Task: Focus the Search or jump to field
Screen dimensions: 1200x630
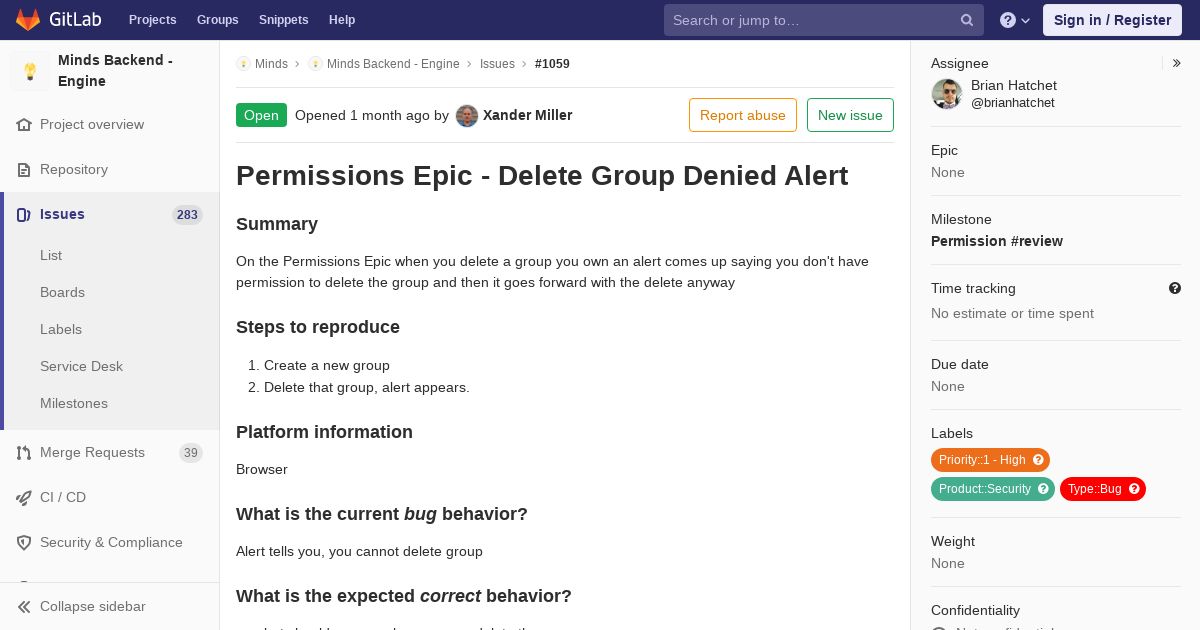Action: pos(824,20)
